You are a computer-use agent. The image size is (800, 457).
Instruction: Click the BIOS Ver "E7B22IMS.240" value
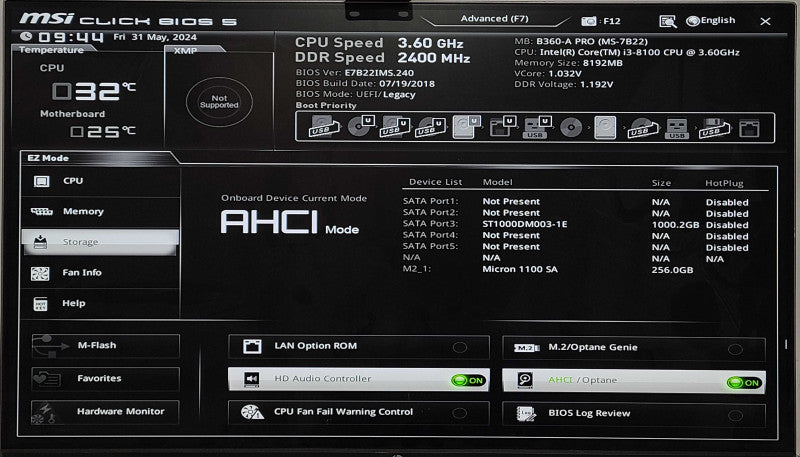[x=379, y=73]
